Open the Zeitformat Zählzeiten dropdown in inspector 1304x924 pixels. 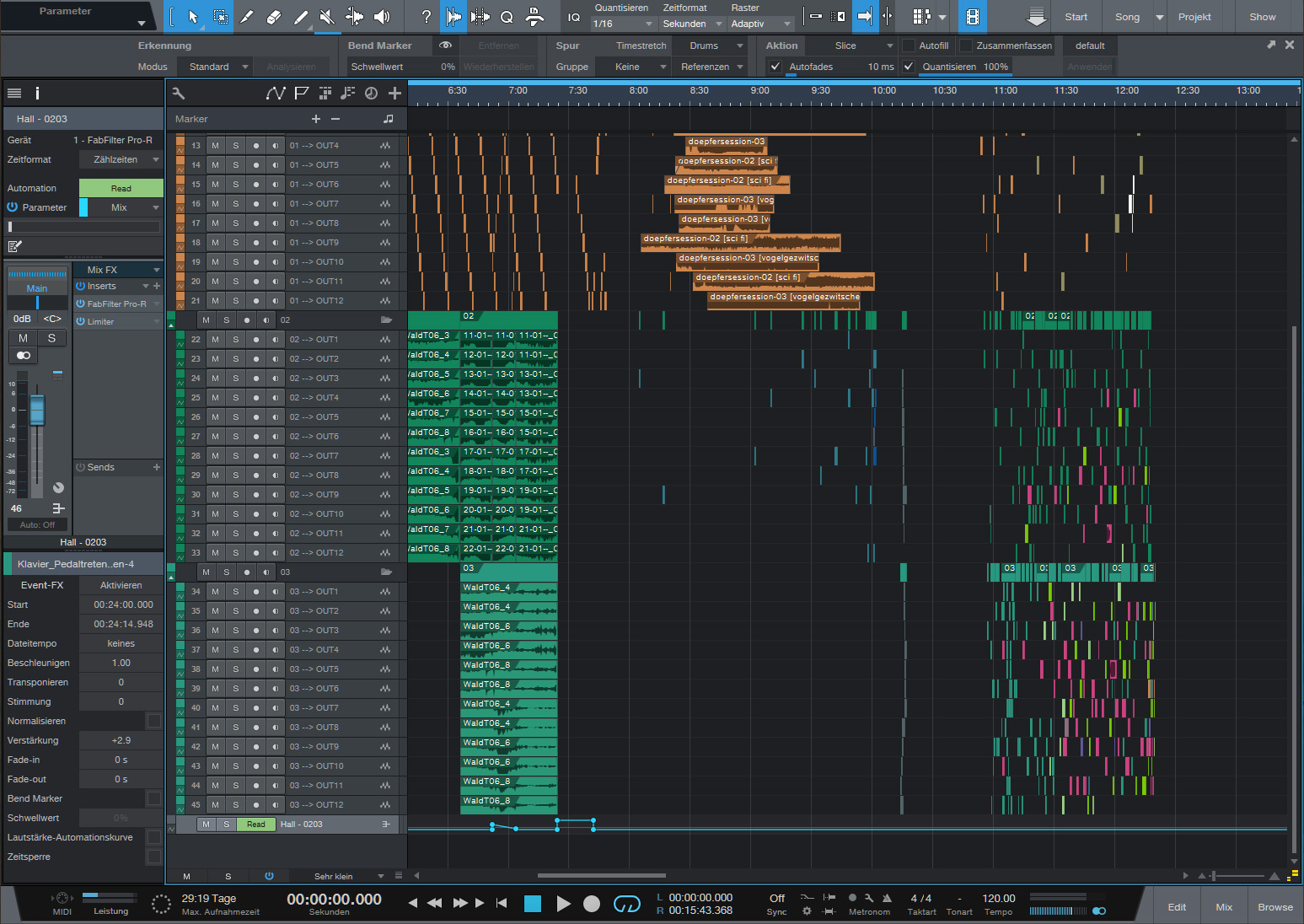[121, 159]
